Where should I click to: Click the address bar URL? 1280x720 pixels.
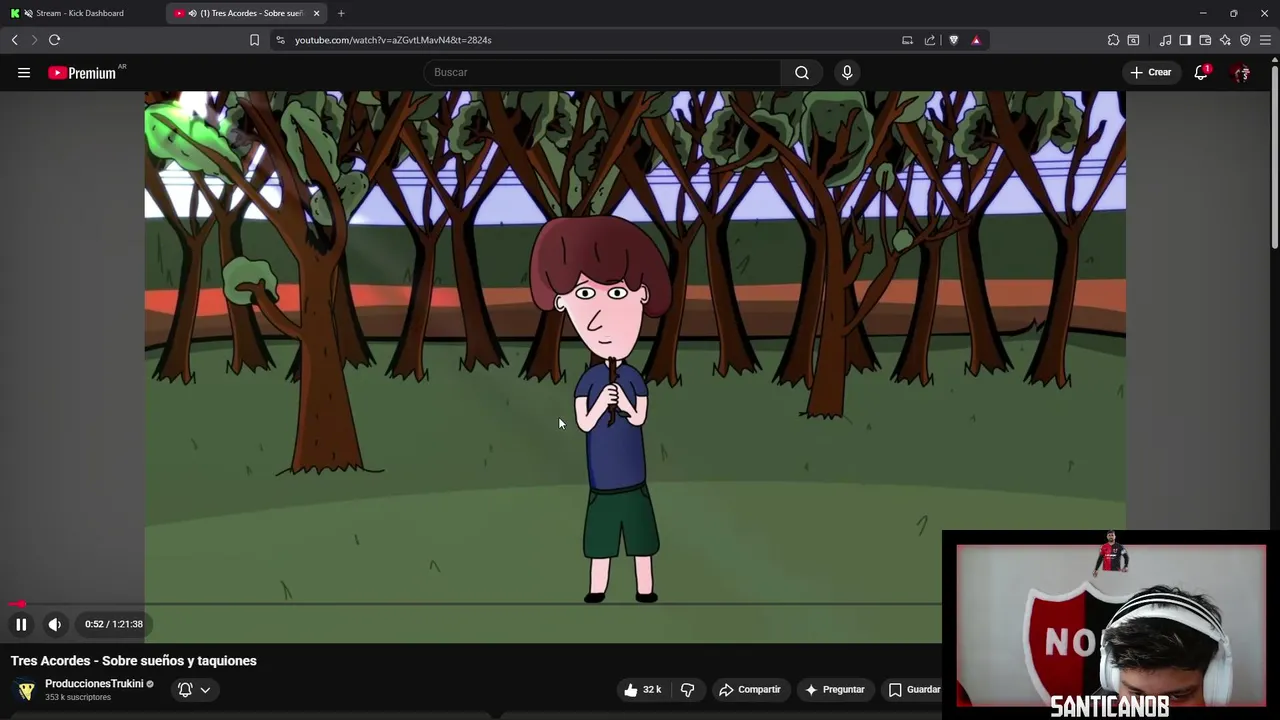[393, 40]
